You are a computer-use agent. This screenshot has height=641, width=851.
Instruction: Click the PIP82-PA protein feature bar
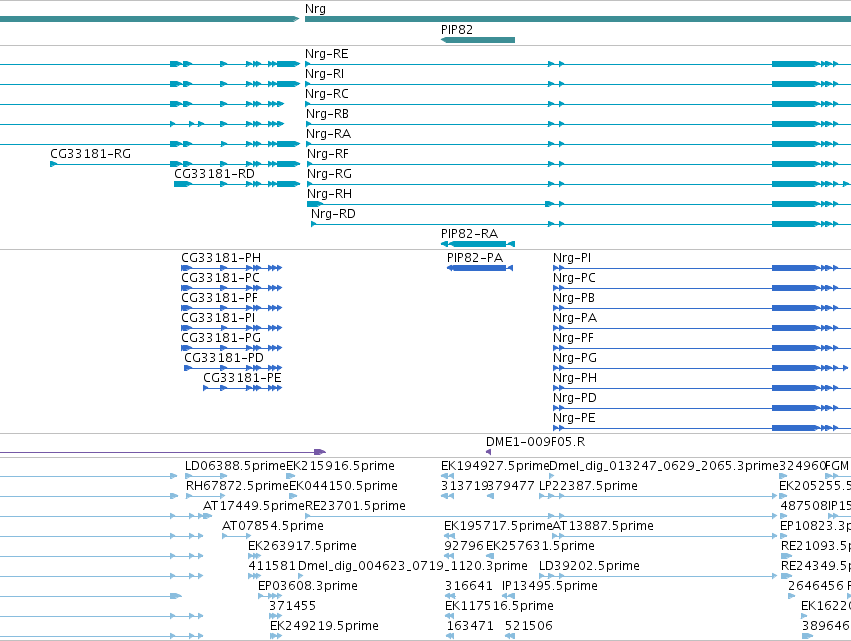click(x=480, y=268)
